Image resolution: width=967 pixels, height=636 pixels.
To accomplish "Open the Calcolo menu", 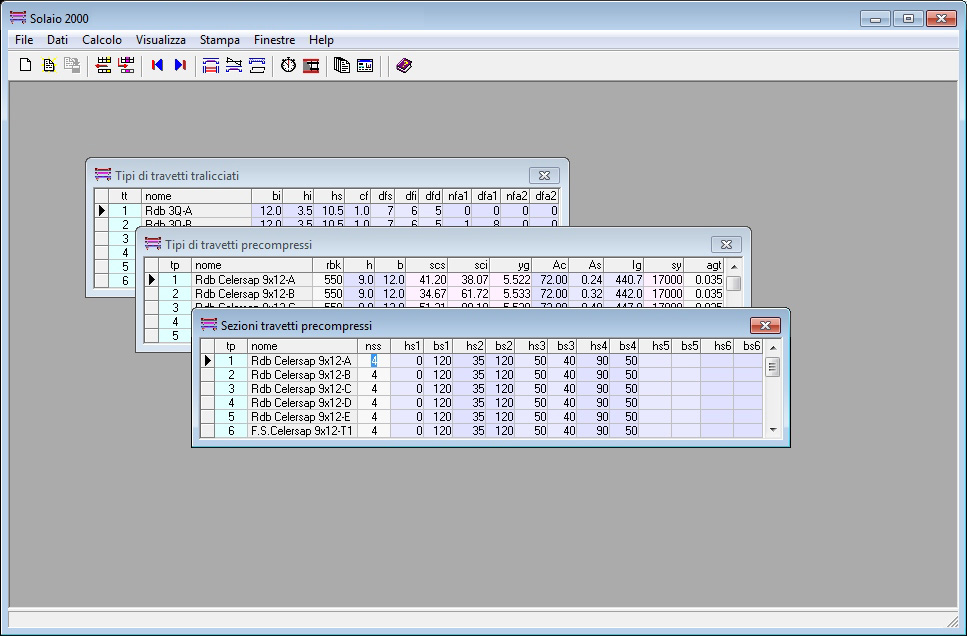I will [102, 39].
